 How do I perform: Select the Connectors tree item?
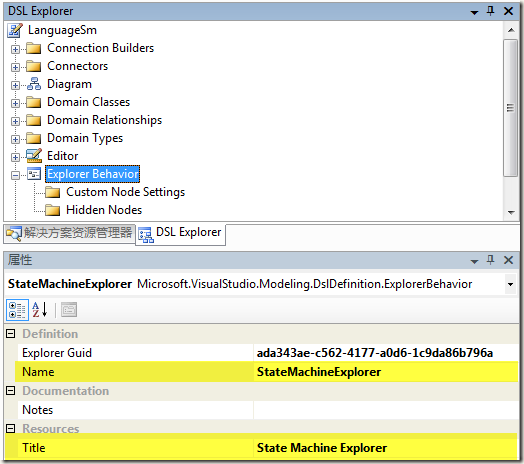78,66
